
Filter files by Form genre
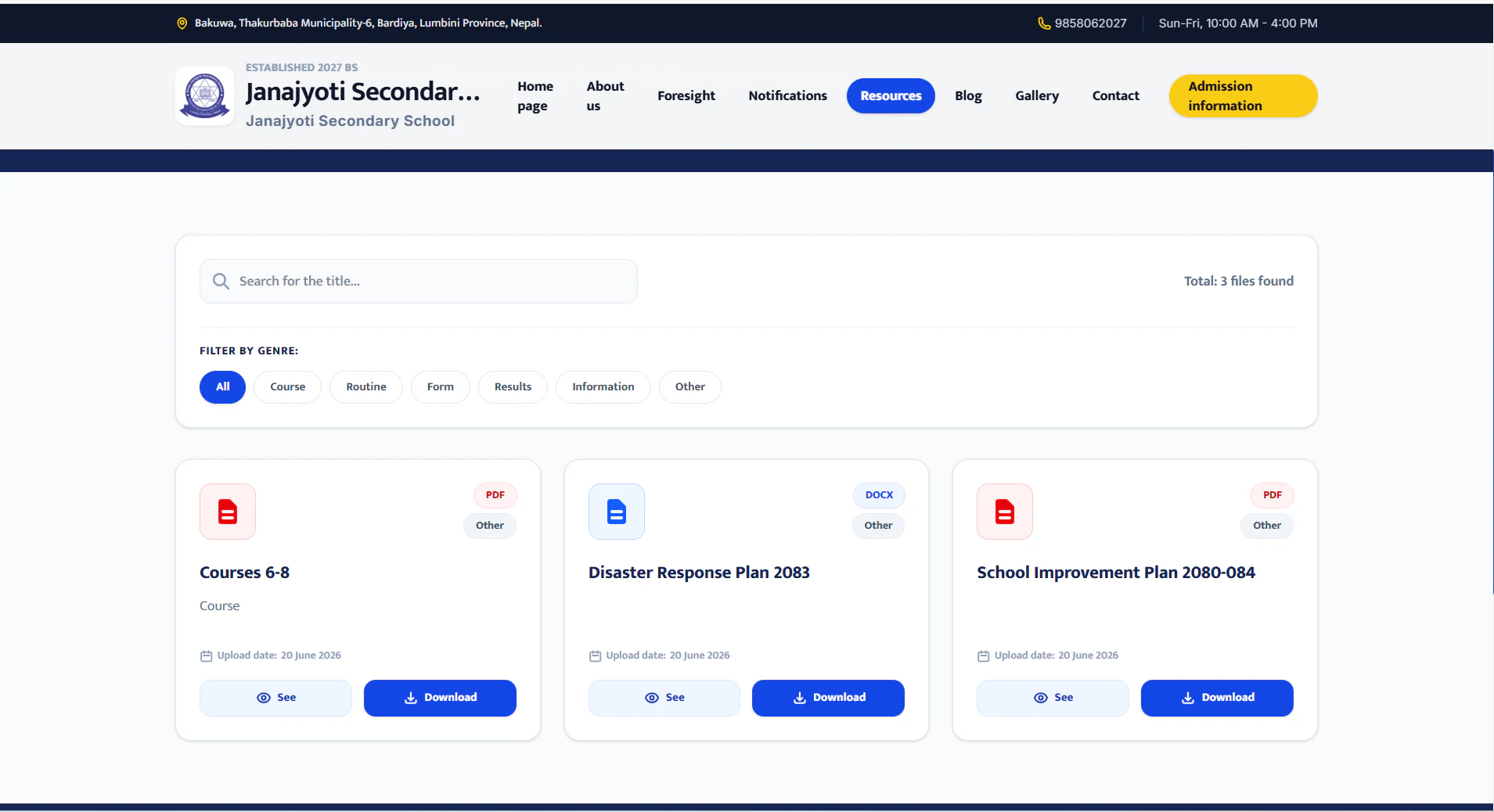pyautogui.click(x=441, y=387)
